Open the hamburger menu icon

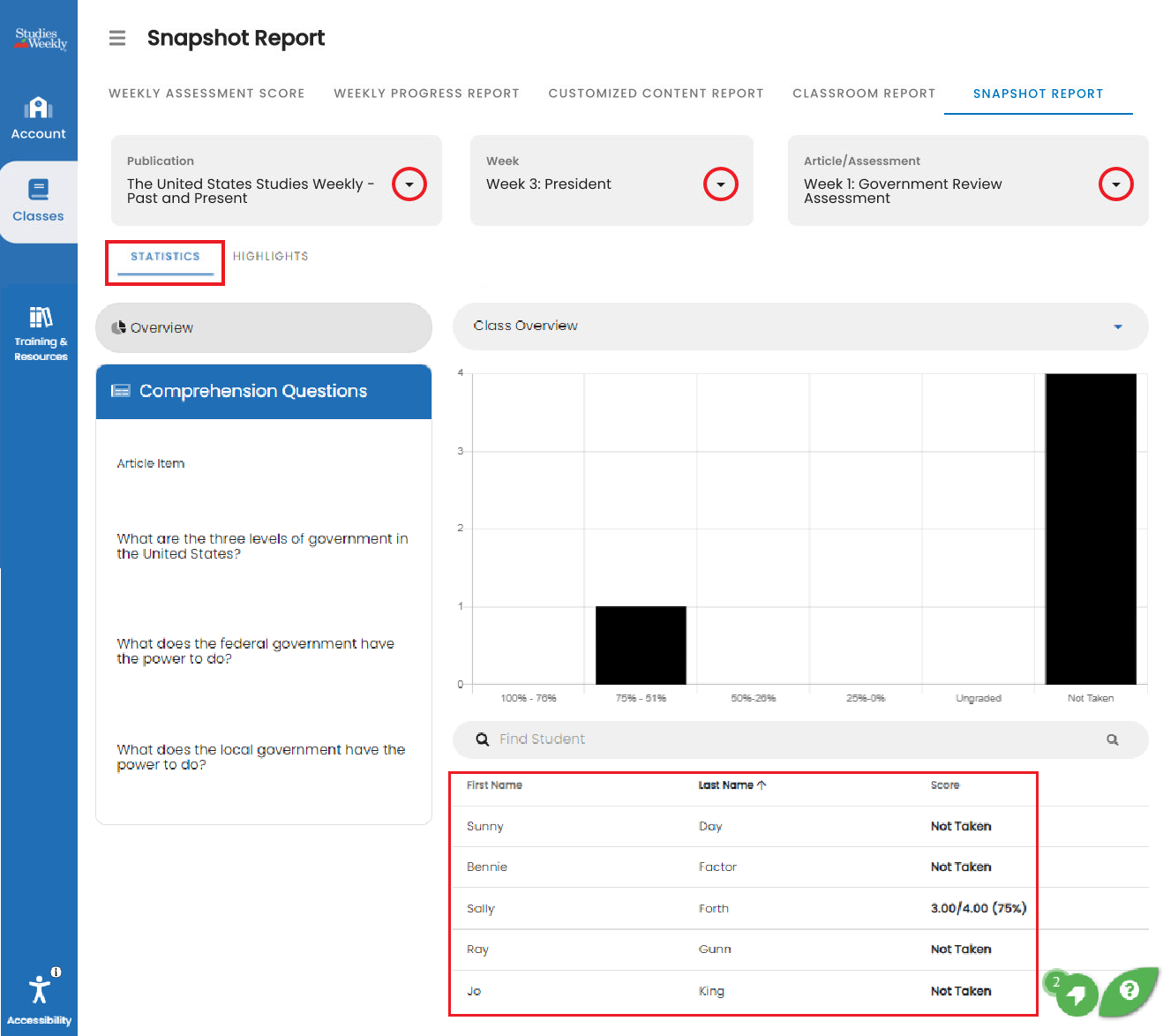coord(117,38)
